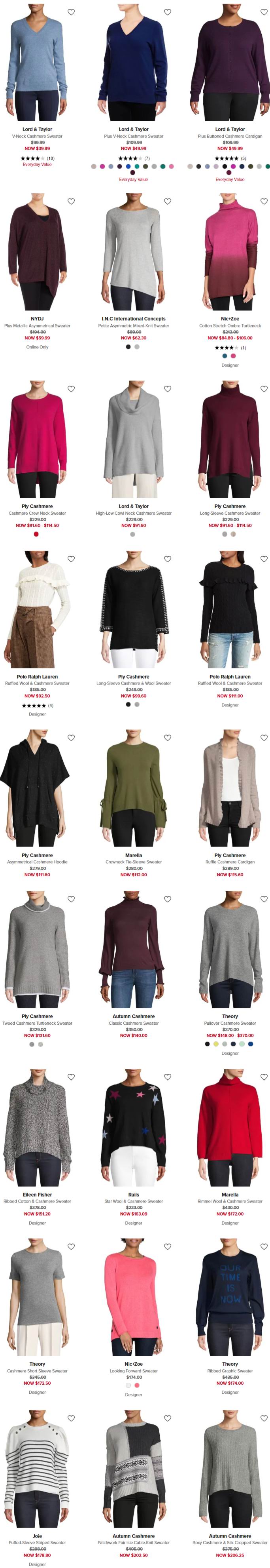Click heart icon for Rails Star Sweater
Screen dimensions: 270x1568
pyautogui.click(x=168, y=1077)
